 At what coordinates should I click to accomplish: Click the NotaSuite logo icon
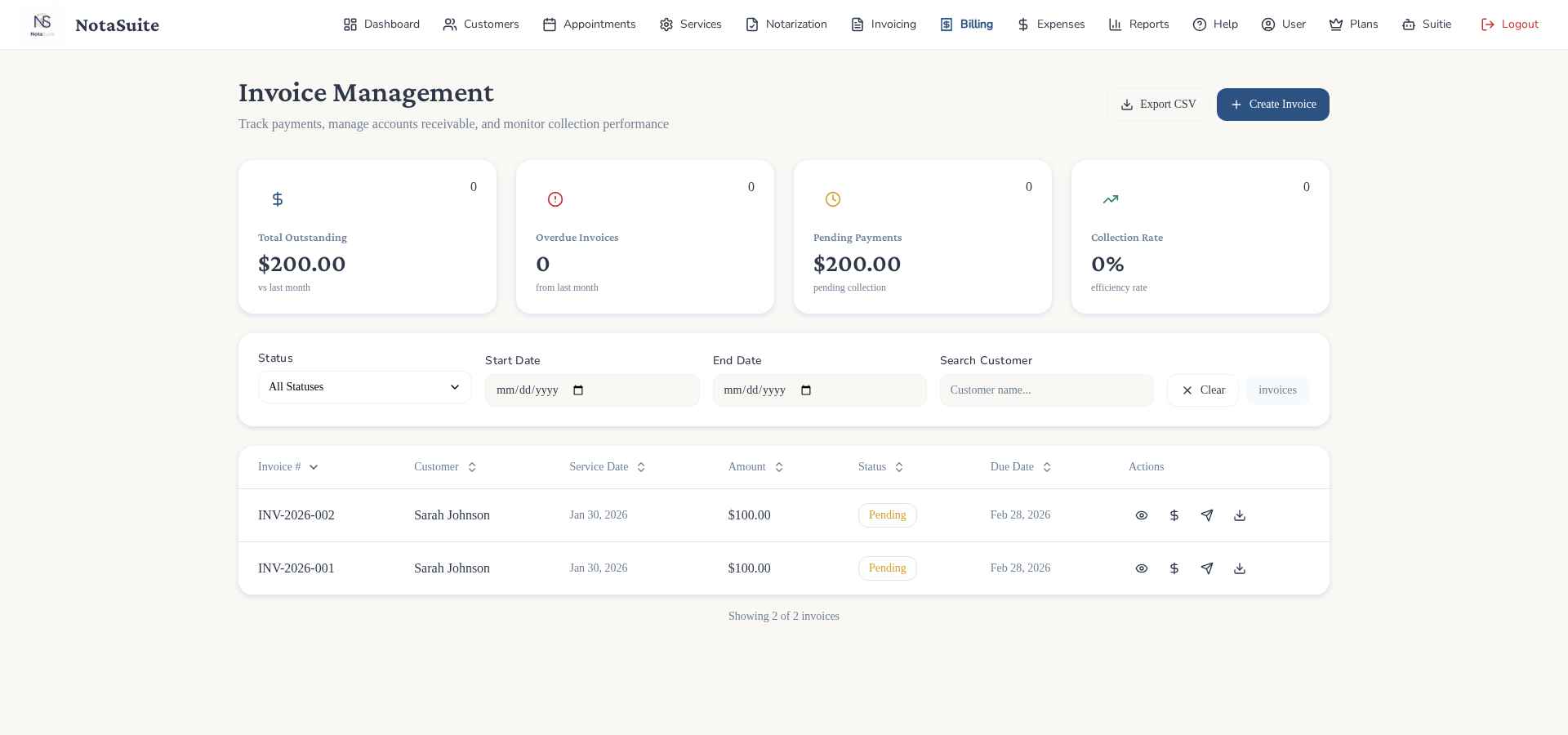pos(42,24)
